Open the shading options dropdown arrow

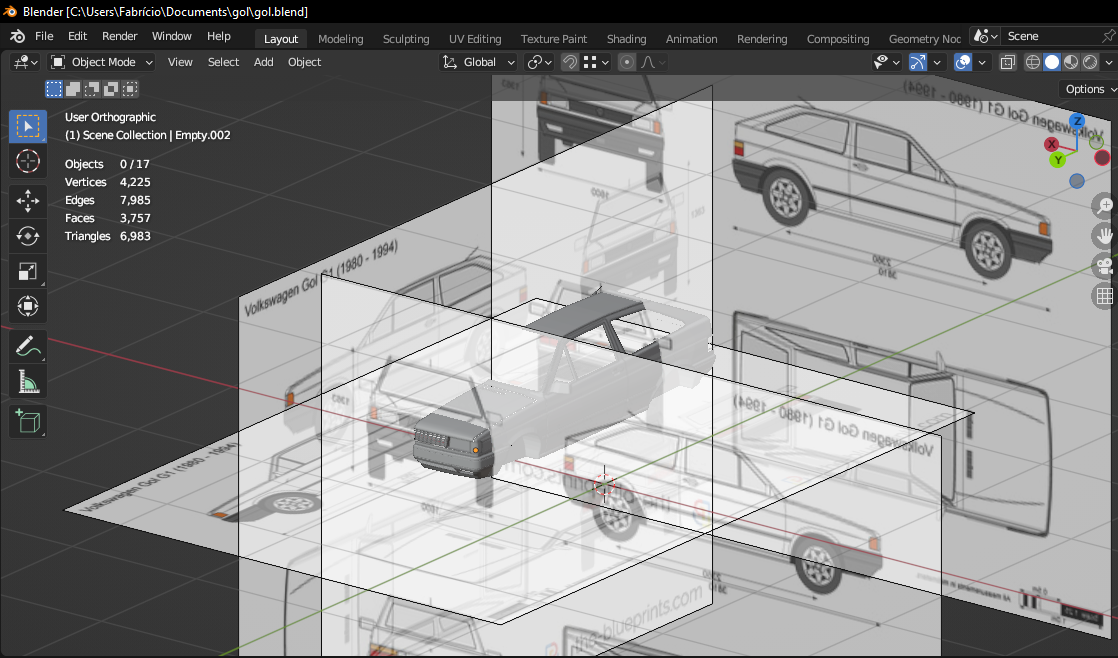point(1109,63)
